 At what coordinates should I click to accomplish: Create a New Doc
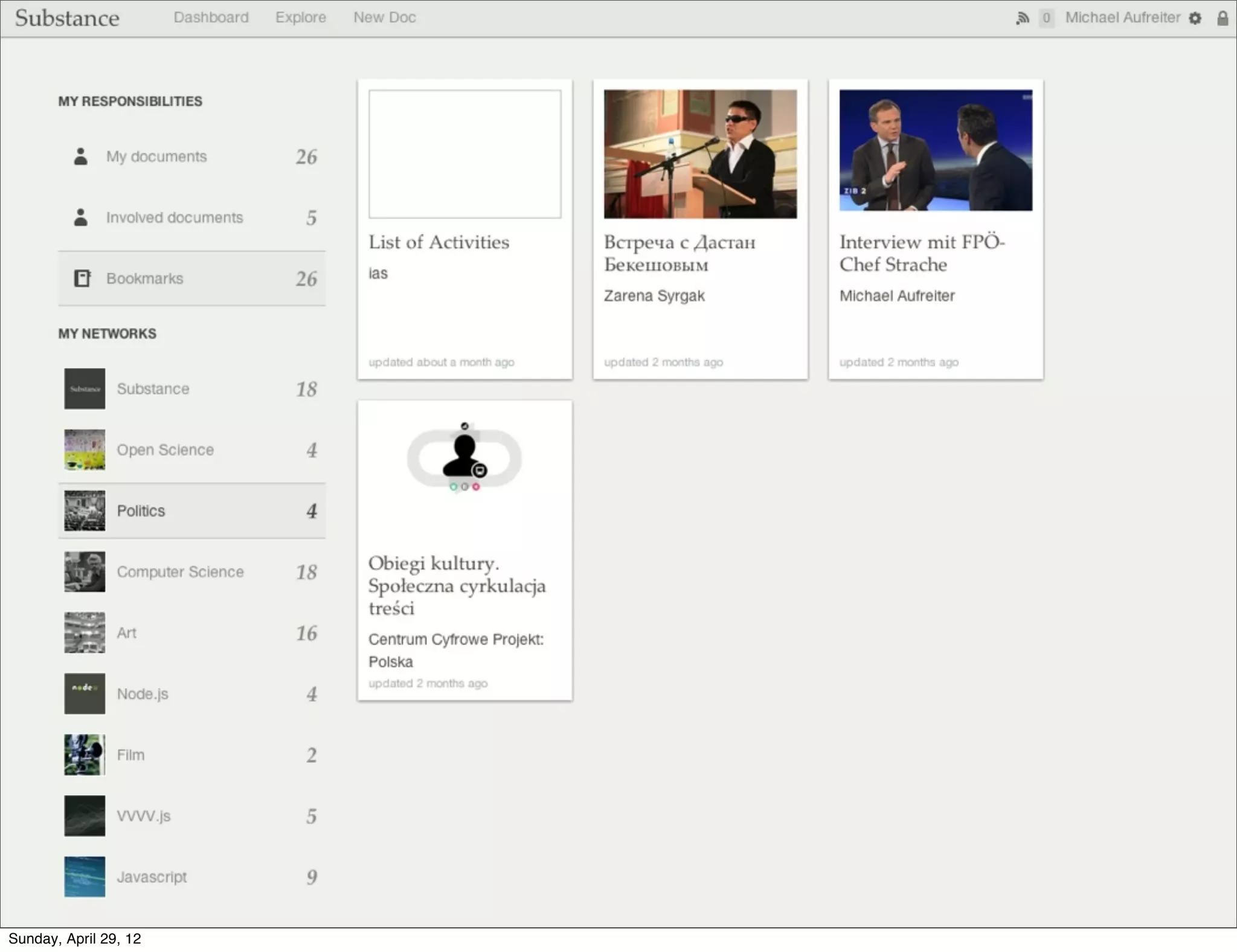[x=384, y=18]
